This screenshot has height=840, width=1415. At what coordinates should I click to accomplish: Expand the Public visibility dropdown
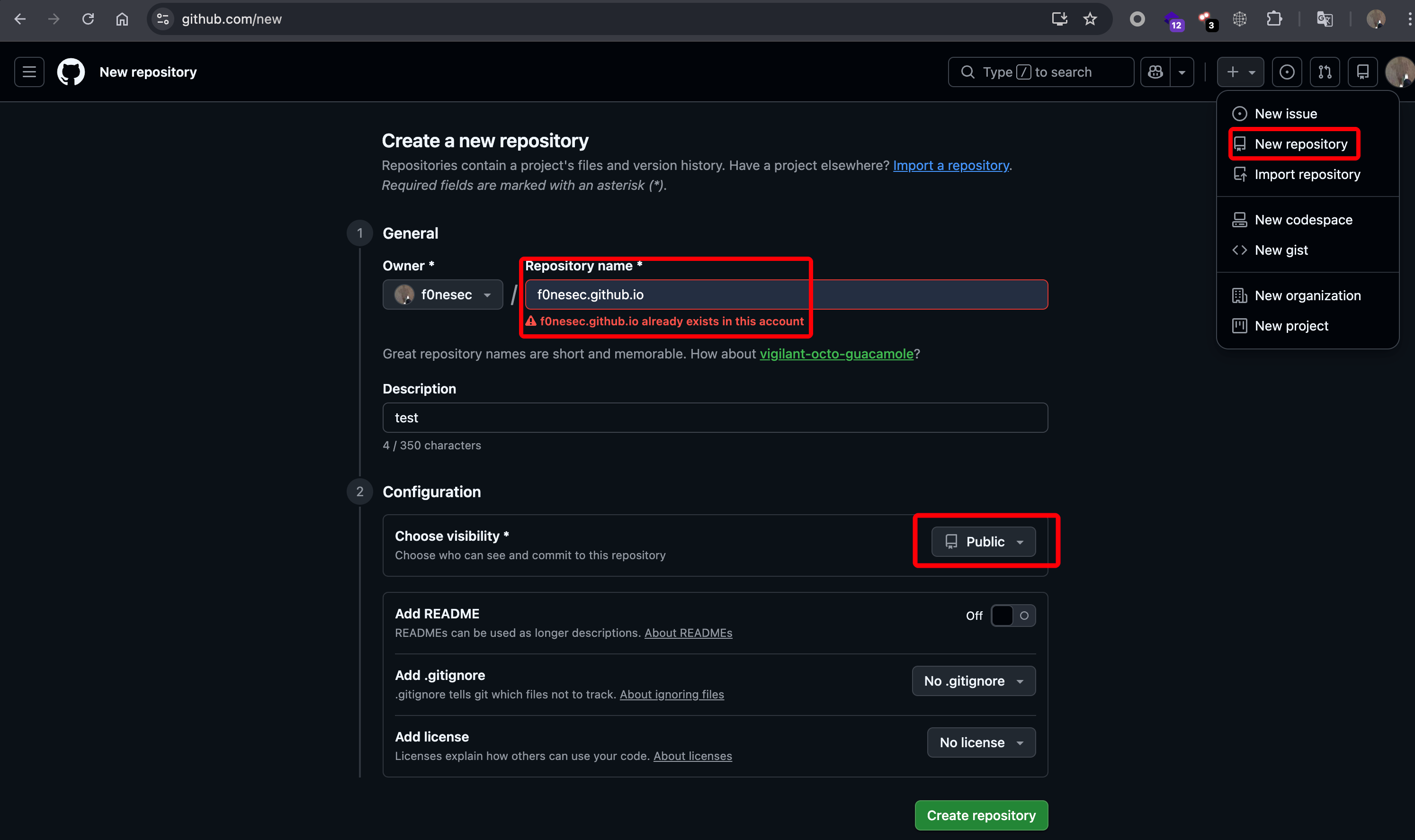click(983, 542)
